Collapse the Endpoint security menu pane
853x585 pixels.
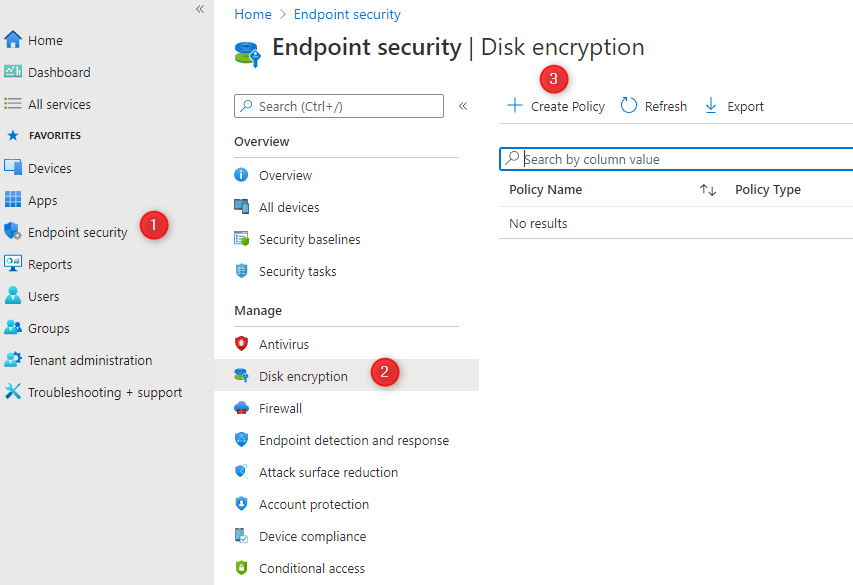click(x=463, y=105)
